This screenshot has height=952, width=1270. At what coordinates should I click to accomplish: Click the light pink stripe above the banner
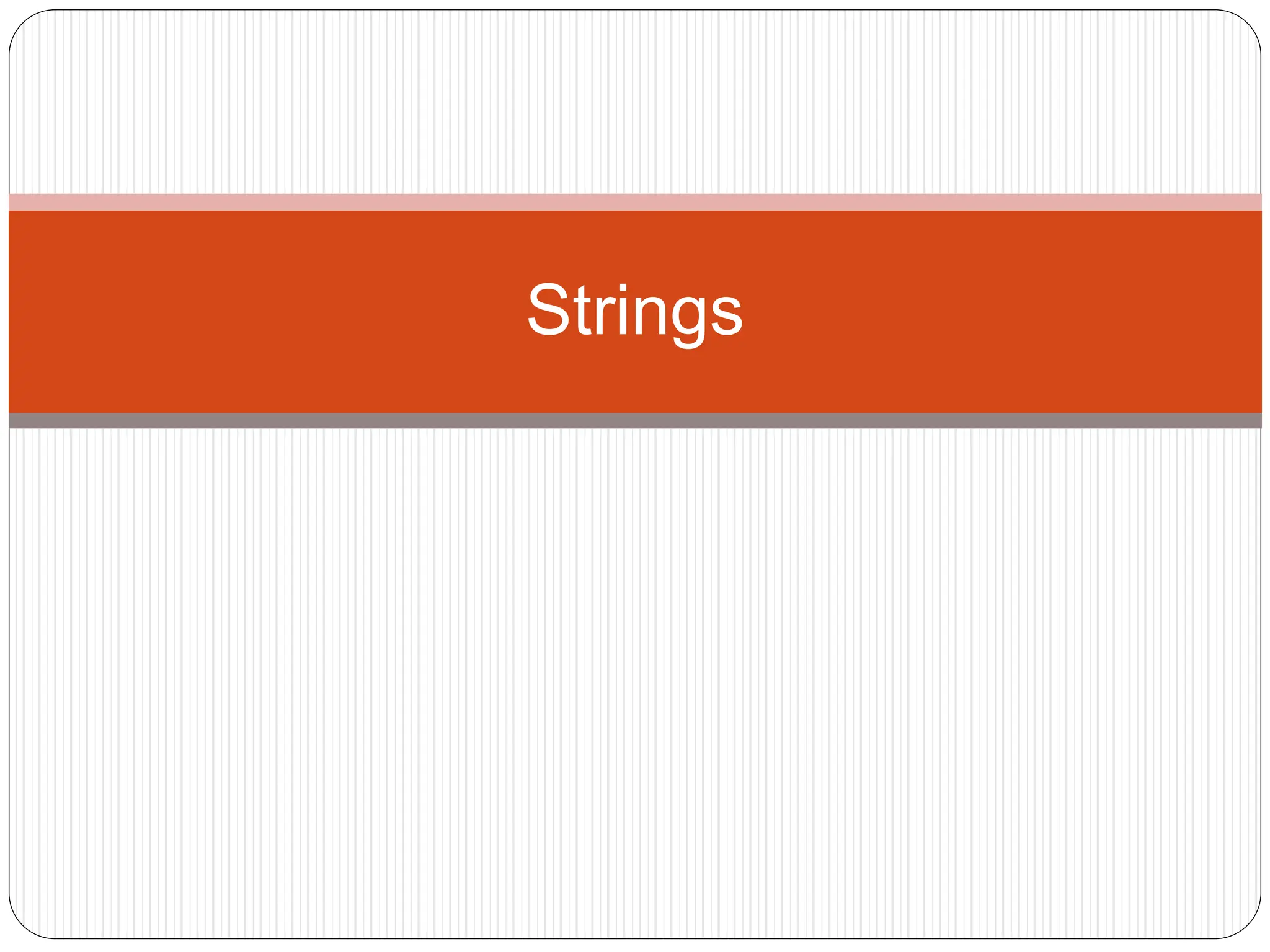pyautogui.click(x=635, y=202)
